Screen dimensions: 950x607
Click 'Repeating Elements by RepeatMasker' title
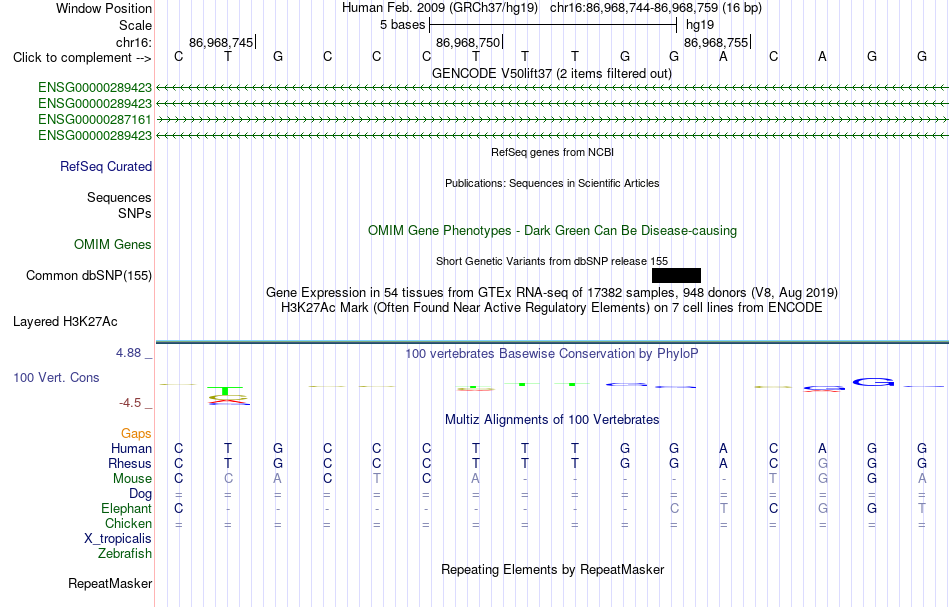552,569
